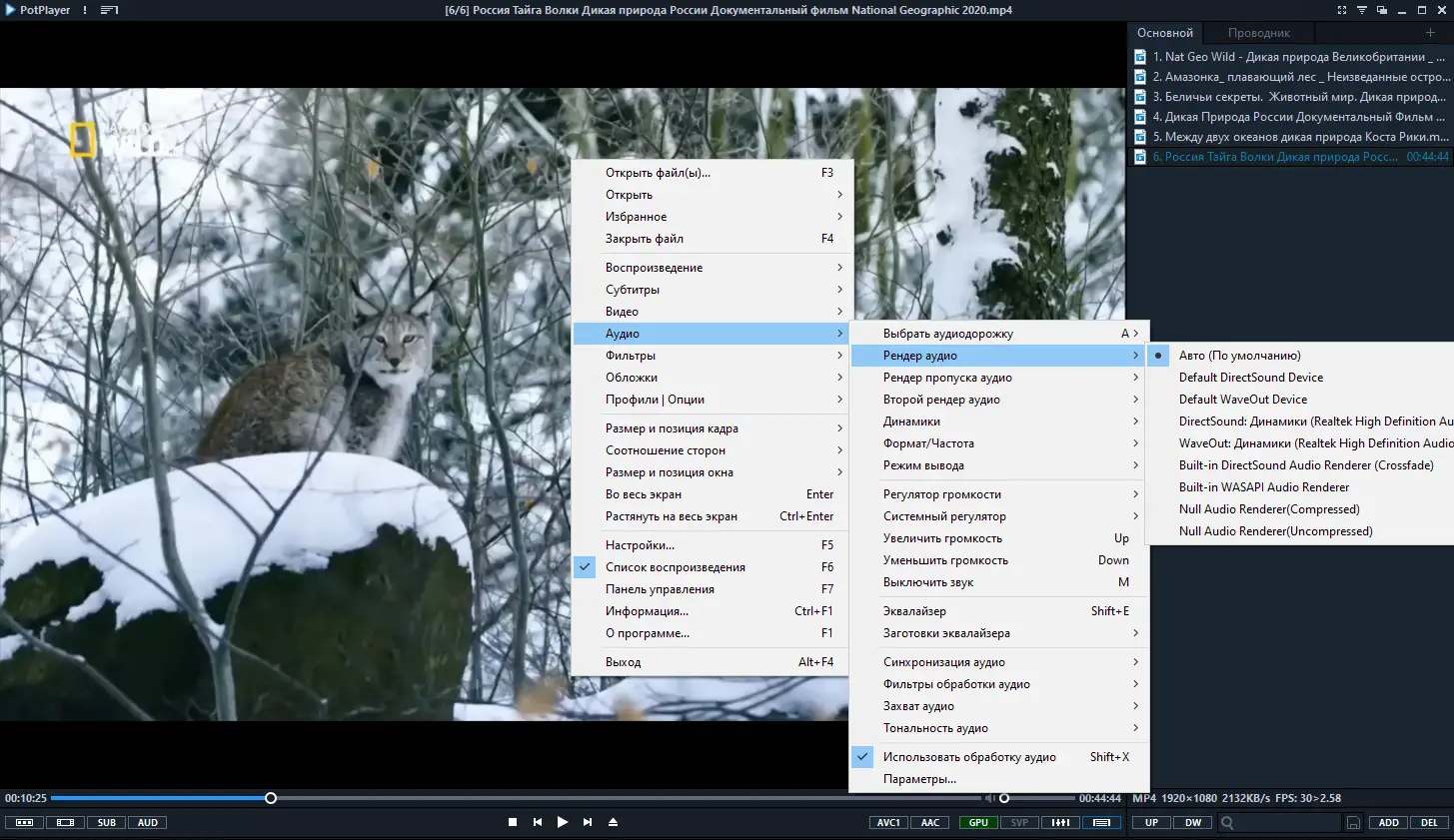Click the PotPlayer logo icon

11,10
